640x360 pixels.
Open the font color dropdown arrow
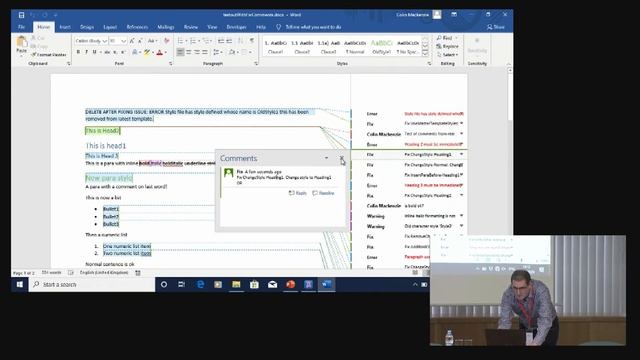click(x=165, y=52)
